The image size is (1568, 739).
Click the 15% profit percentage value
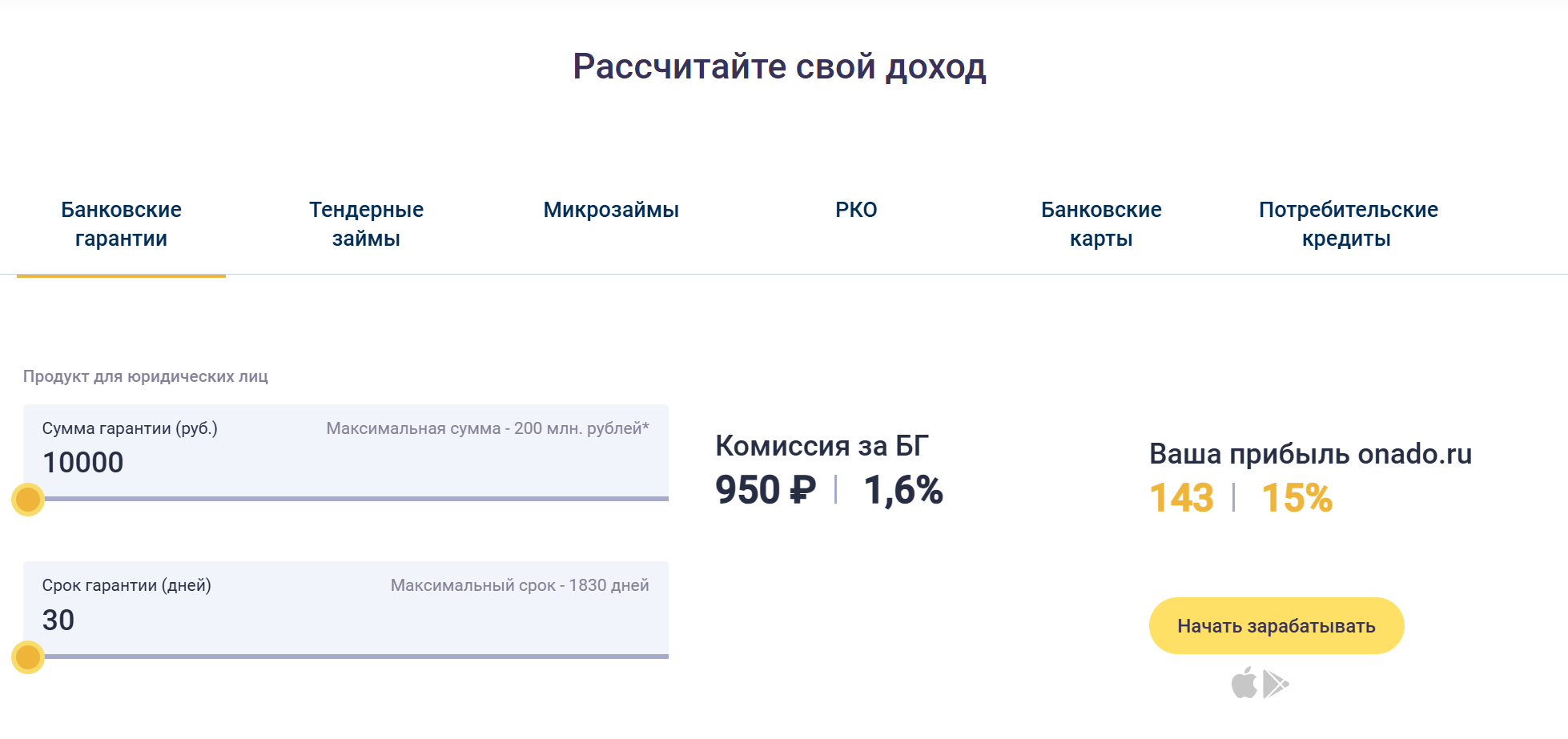click(x=1297, y=498)
